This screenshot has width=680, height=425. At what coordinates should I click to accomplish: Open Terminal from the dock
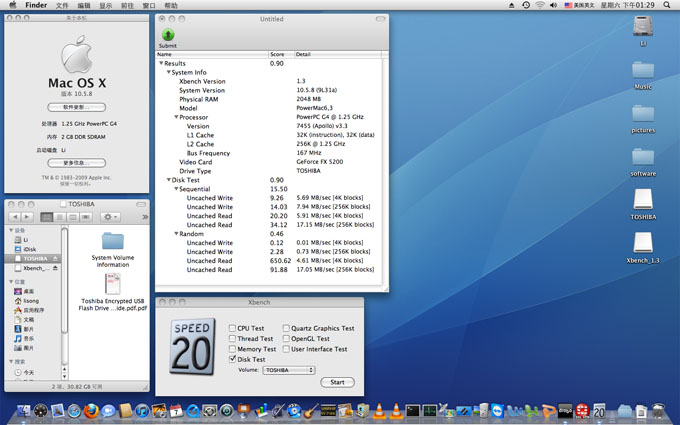412,410
